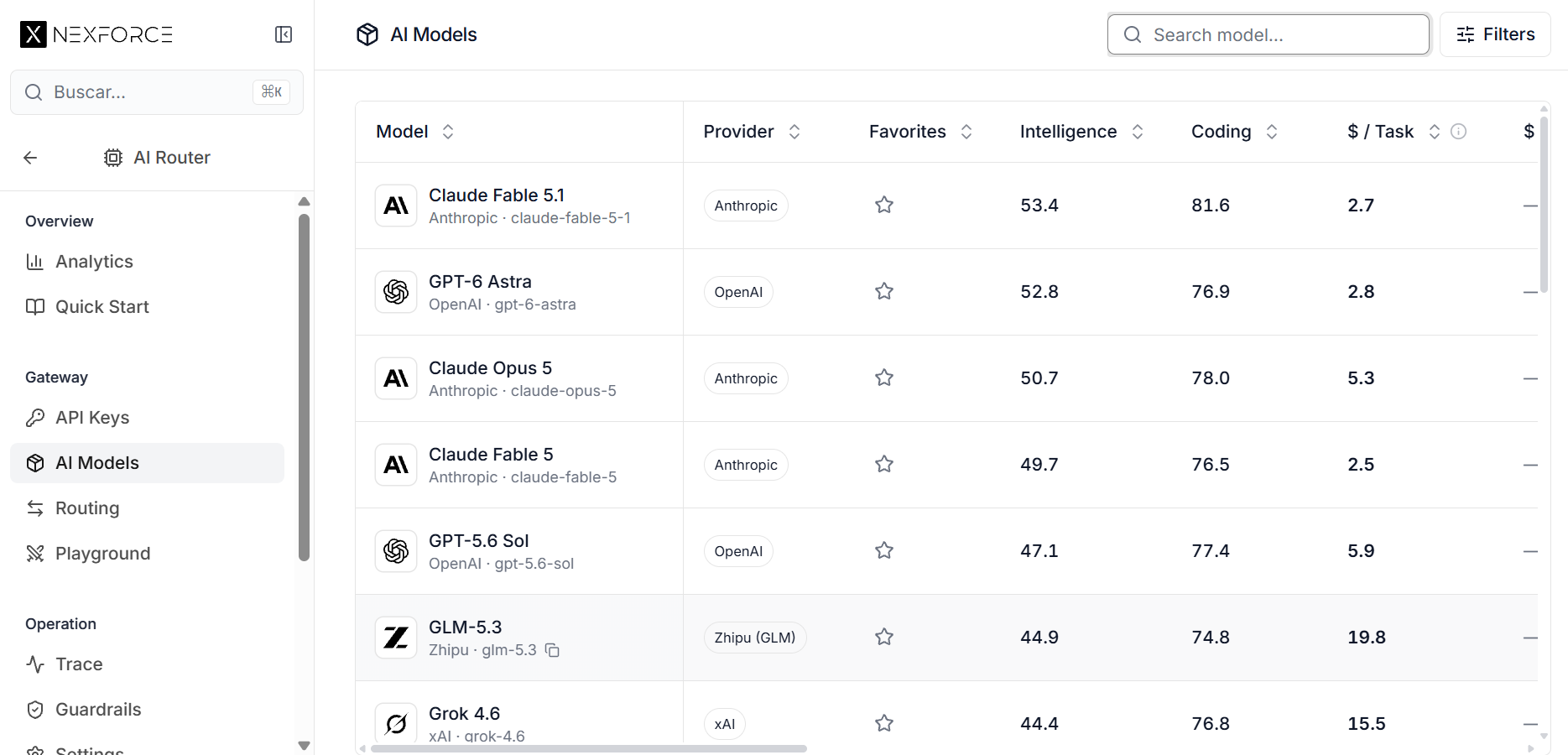The height and width of the screenshot is (755, 1568).
Task: Click Anthropic logo of Claude Fable 5 row
Action: (x=396, y=465)
